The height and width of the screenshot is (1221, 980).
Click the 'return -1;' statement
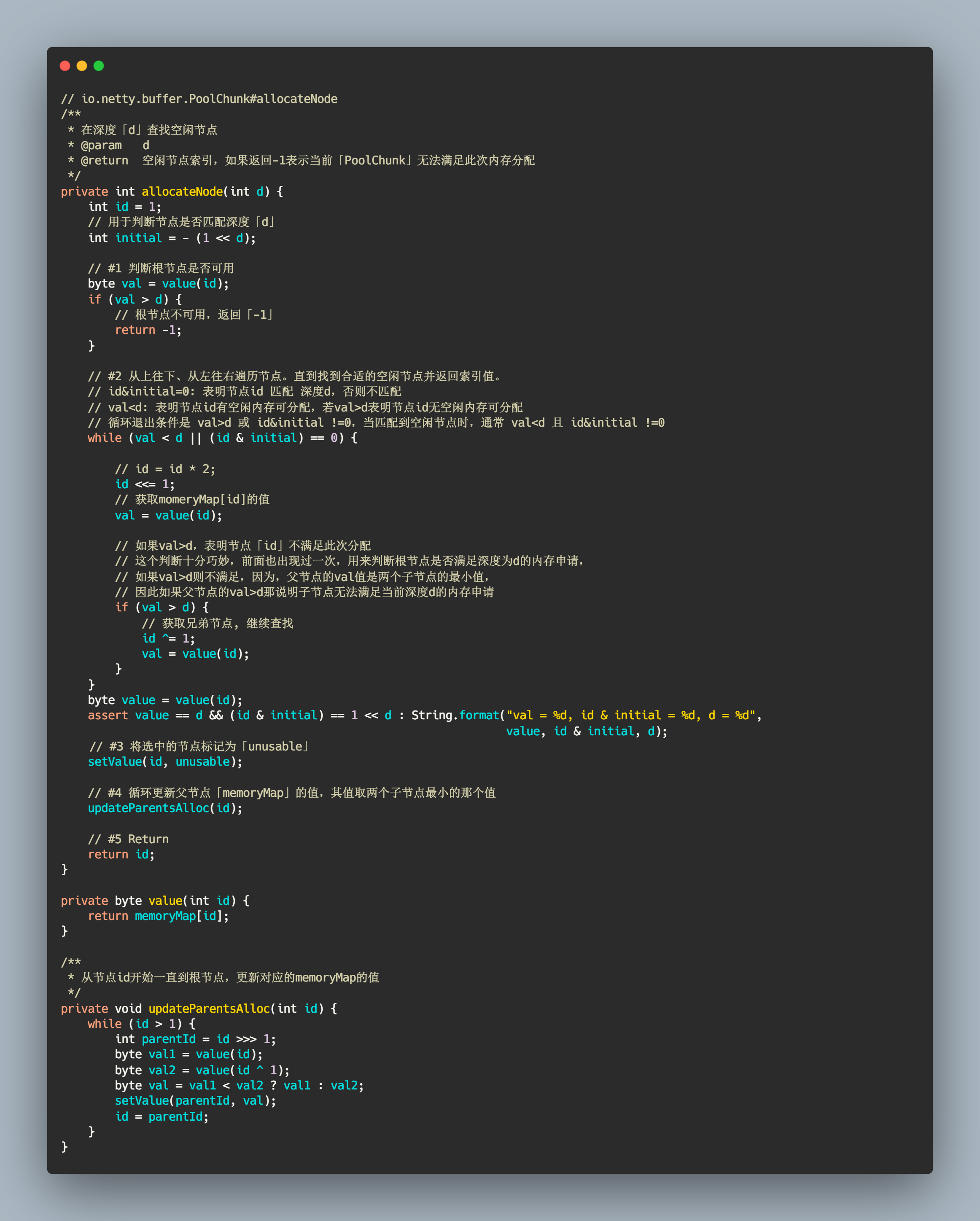pyautogui.click(x=148, y=330)
